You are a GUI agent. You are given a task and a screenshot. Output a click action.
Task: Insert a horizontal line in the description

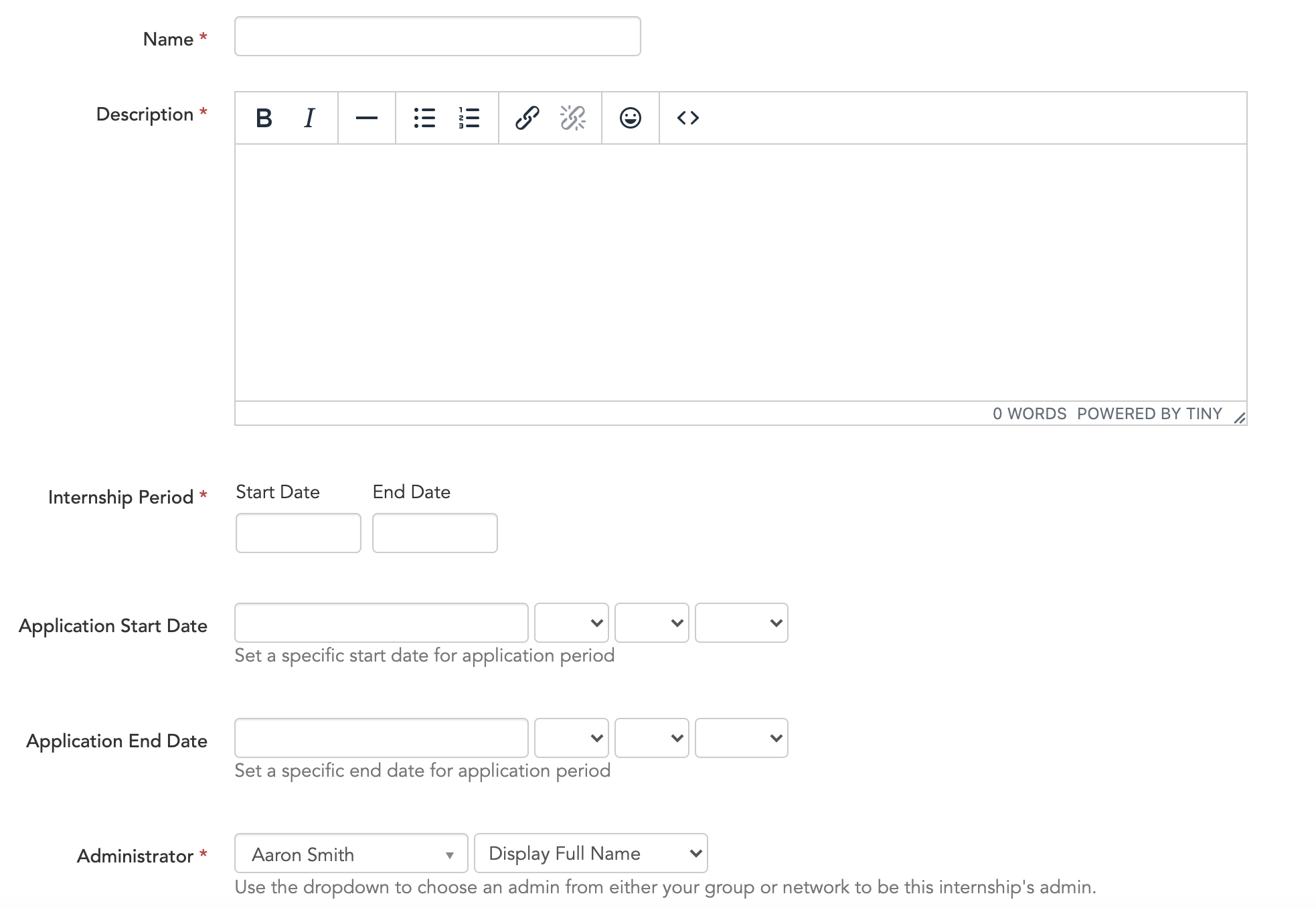367,118
